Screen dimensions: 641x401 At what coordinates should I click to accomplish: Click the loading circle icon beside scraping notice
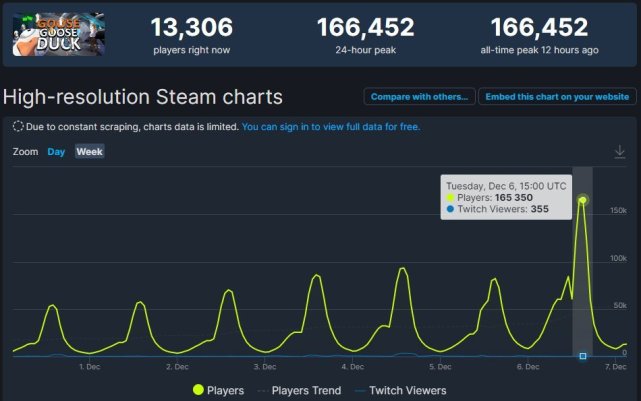pyautogui.click(x=18, y=126)
